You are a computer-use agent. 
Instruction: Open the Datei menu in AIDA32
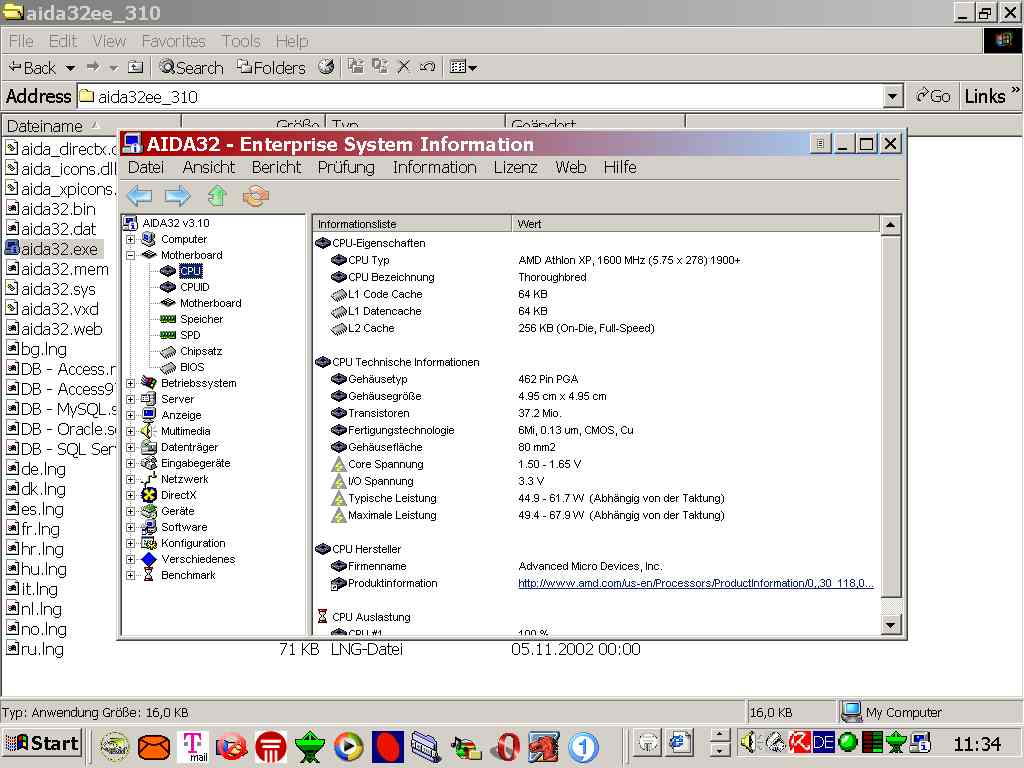click(x=146, y=168)
